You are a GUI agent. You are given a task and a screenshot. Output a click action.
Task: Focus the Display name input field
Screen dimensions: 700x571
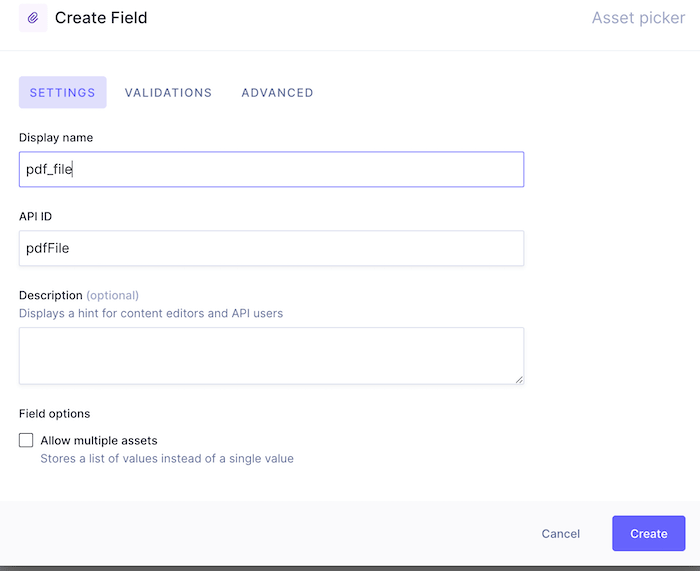pyautogui.click(x=271, y=169)
